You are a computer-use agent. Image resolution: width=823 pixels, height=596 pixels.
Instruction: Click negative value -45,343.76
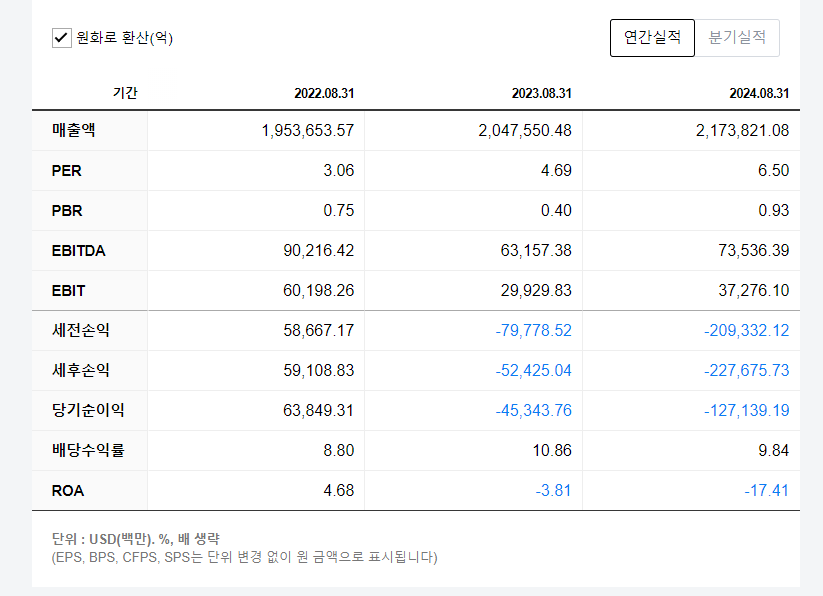click(x=533, y=410)
